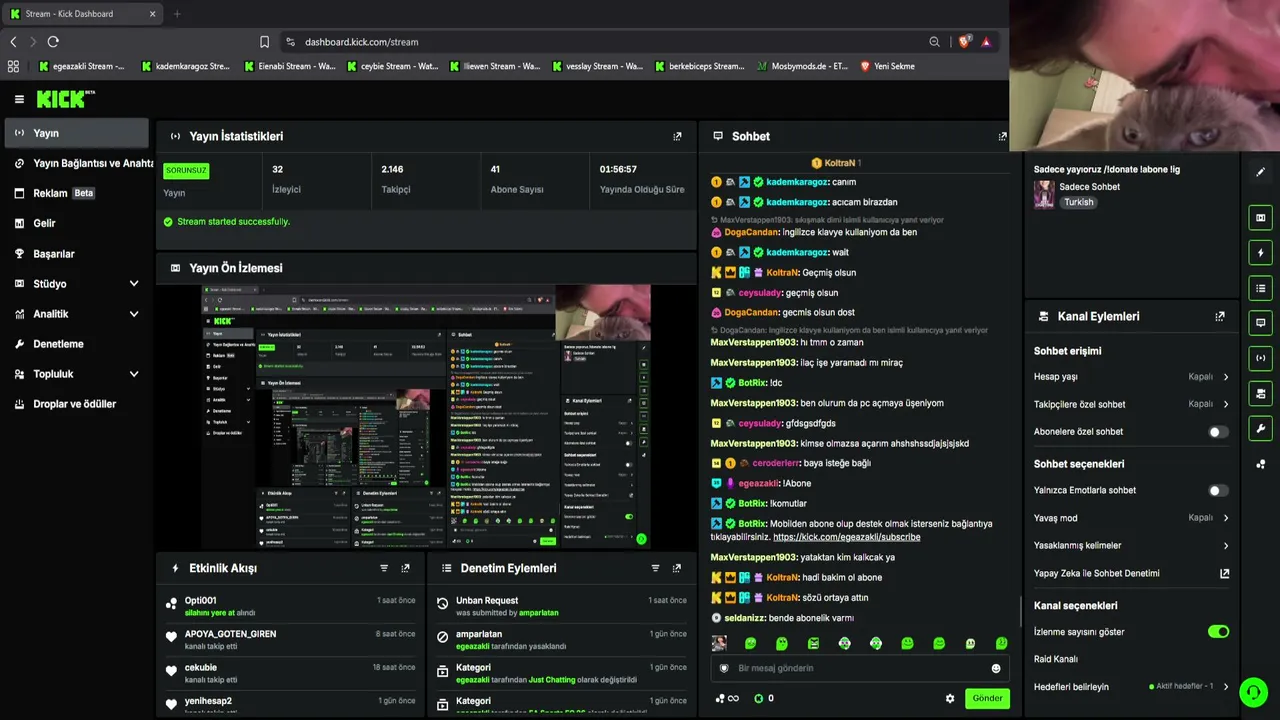Pop out the Yayın İstatistikleri panel

click(x=677, y=136)
